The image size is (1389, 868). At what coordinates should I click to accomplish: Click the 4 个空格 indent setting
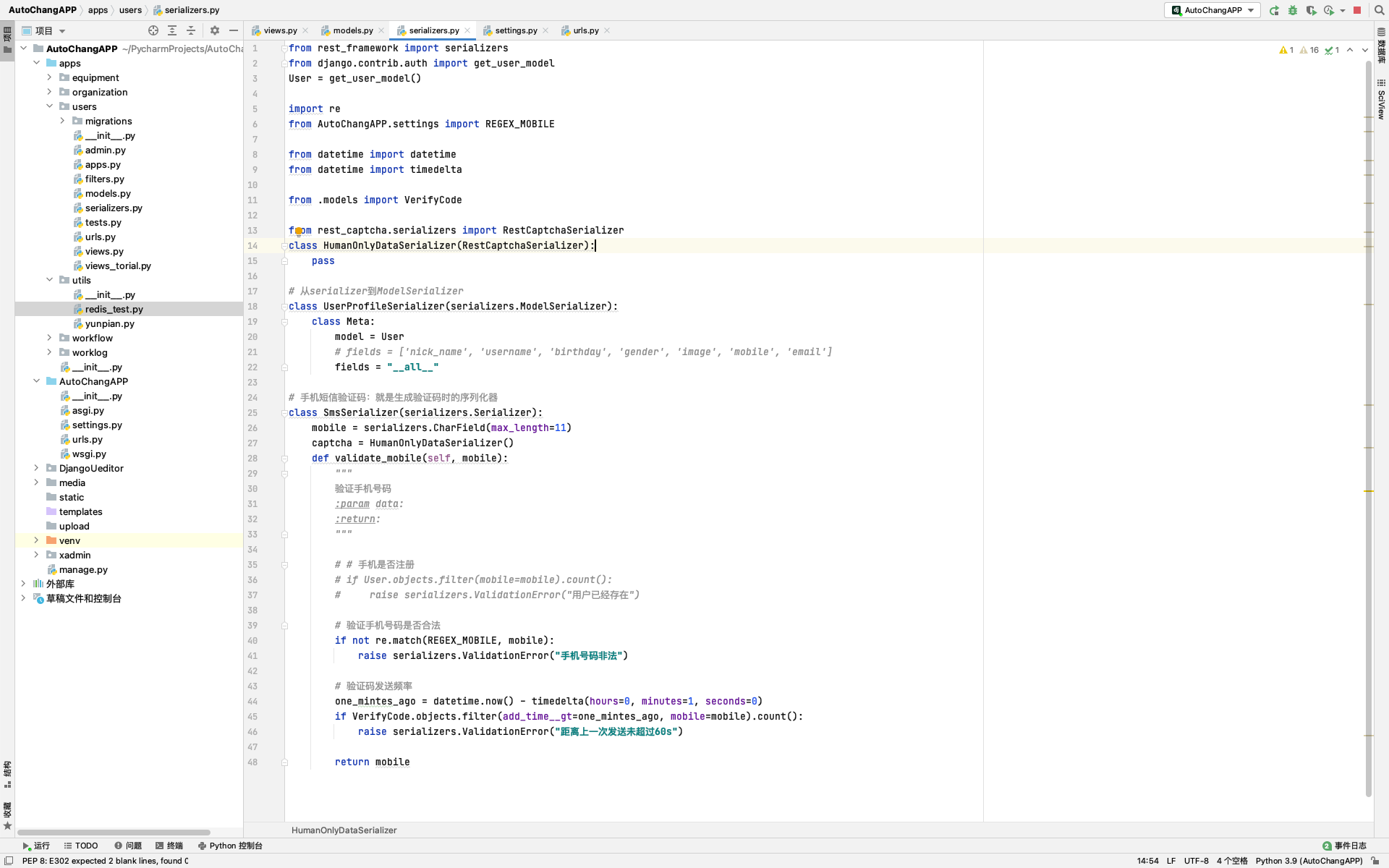click(1232, 861)
